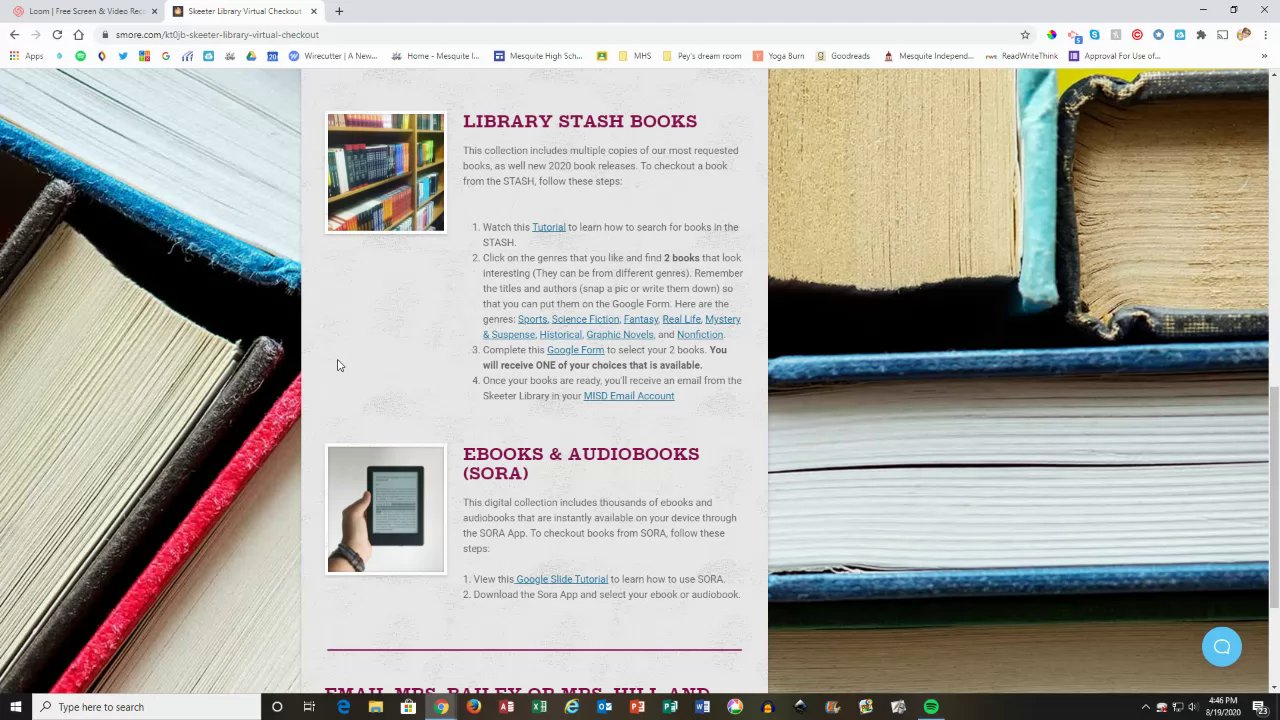Open Outlook from the taskbar
Viewport: 1280px width, 720px height.
point(604,707)
